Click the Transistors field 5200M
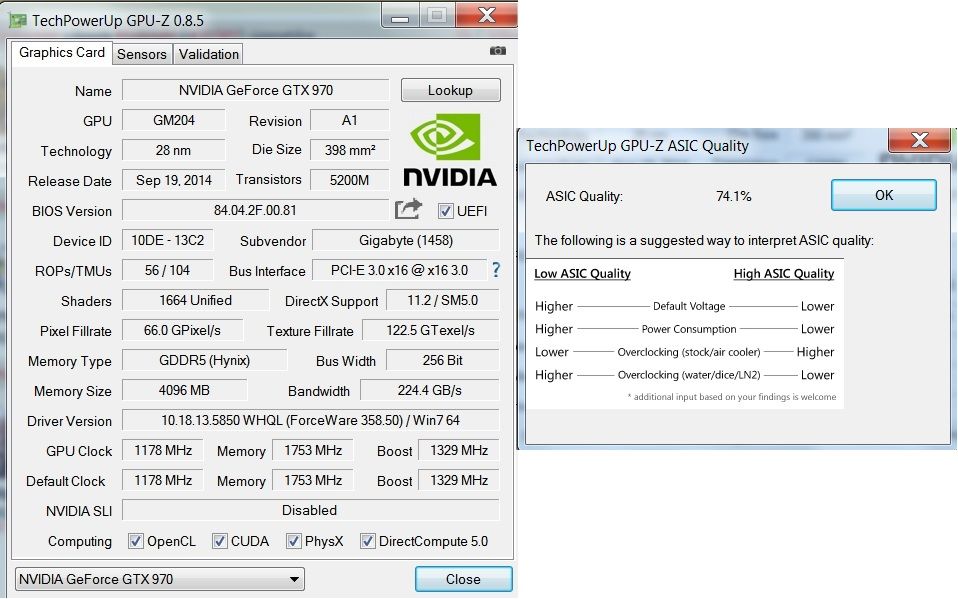This screenshot has height=599, width=958. [x=349, y=180]
